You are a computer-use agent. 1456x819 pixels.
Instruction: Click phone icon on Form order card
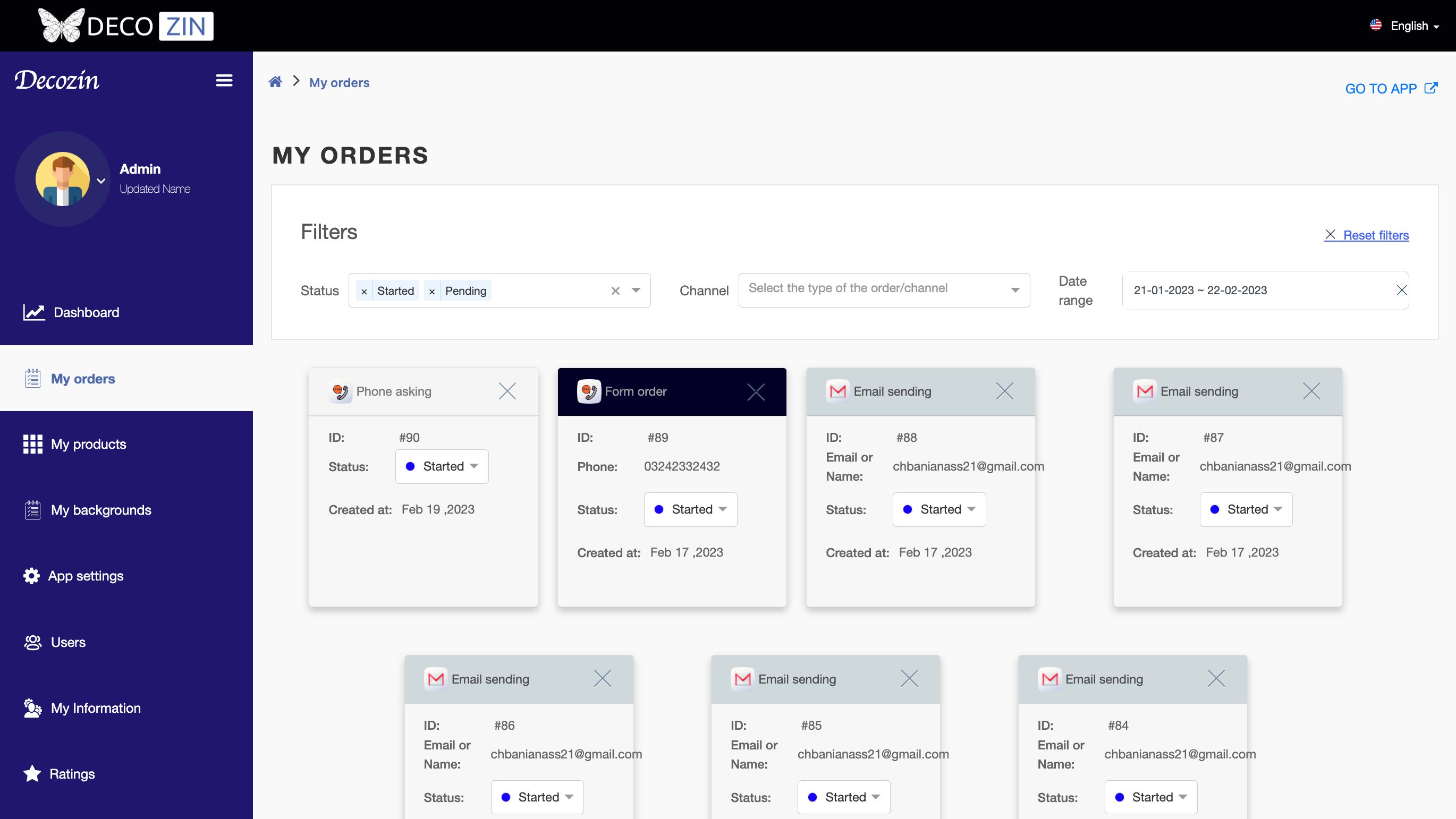588,391
